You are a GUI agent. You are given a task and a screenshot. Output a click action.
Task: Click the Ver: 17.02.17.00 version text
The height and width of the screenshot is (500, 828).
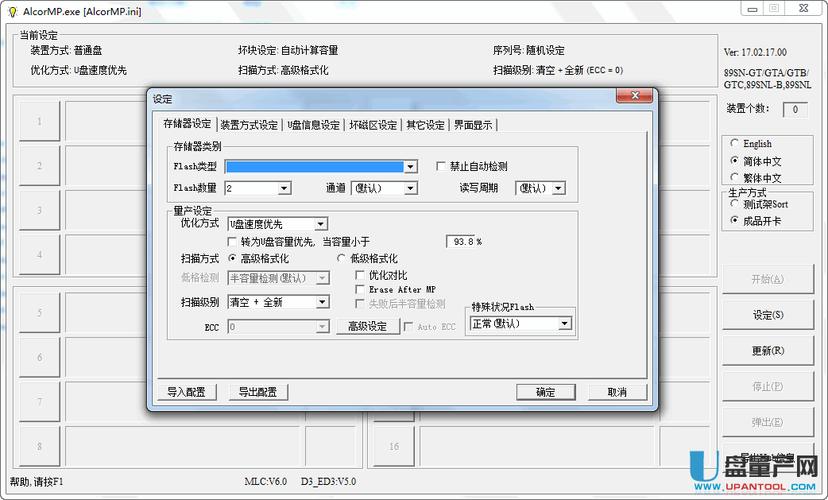pyautogui.click(x=755, y=52)
